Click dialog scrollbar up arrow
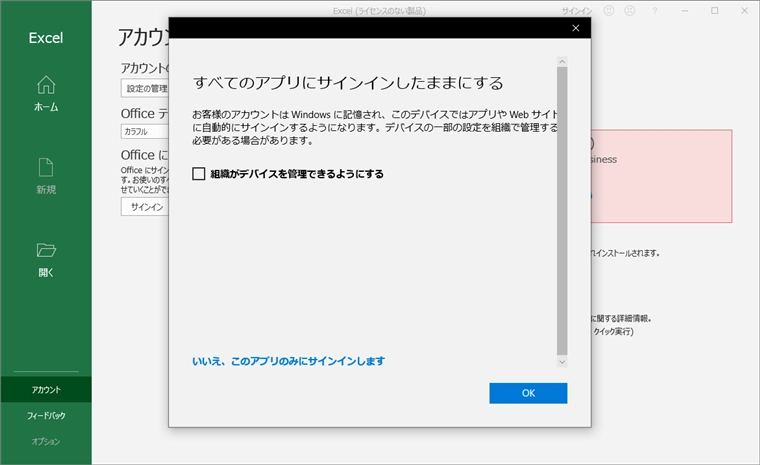Viewport: 760px width, 465px height. coord(562,62)
